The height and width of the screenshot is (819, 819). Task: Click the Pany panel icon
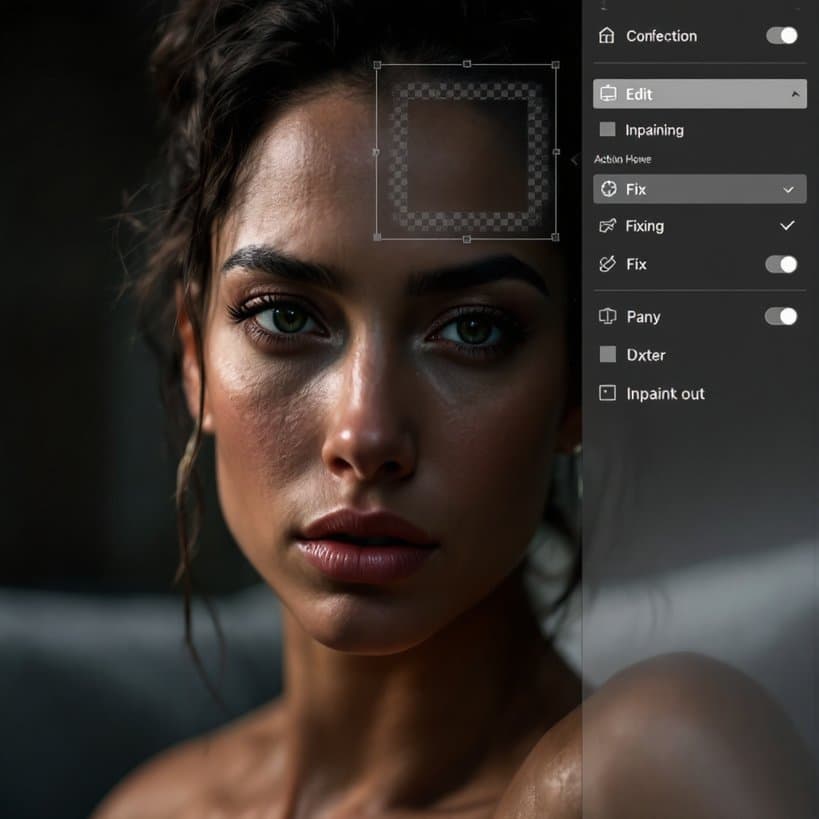607,316
